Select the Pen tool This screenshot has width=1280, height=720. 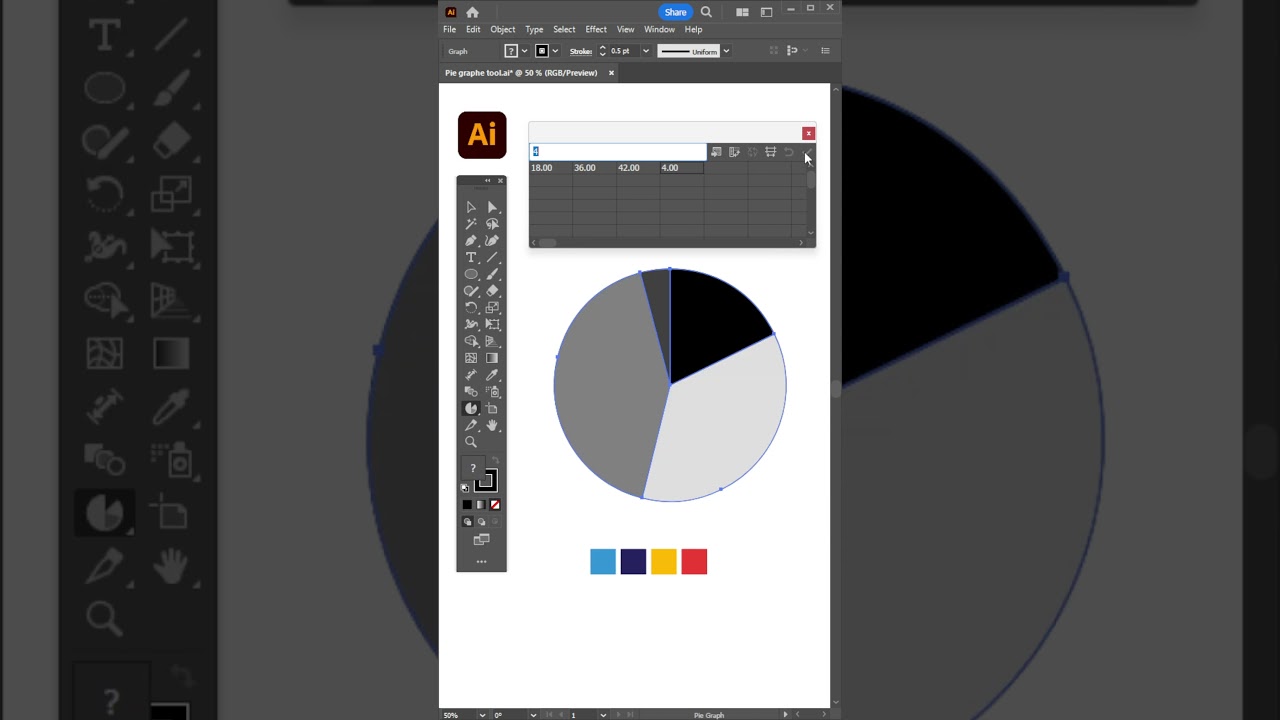click(471, 241)
